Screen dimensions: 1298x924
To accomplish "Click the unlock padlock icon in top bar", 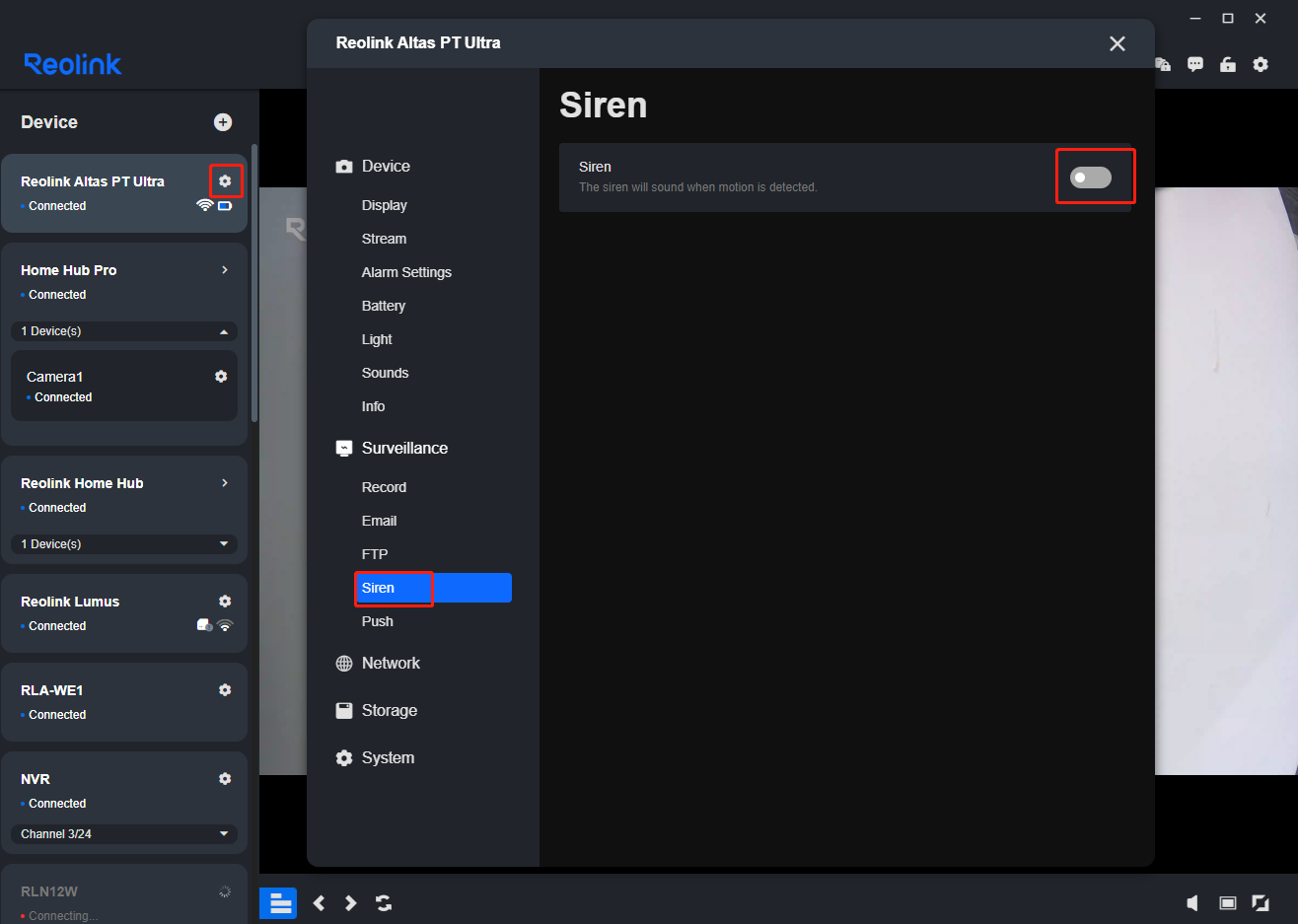I will [1228, 64].
